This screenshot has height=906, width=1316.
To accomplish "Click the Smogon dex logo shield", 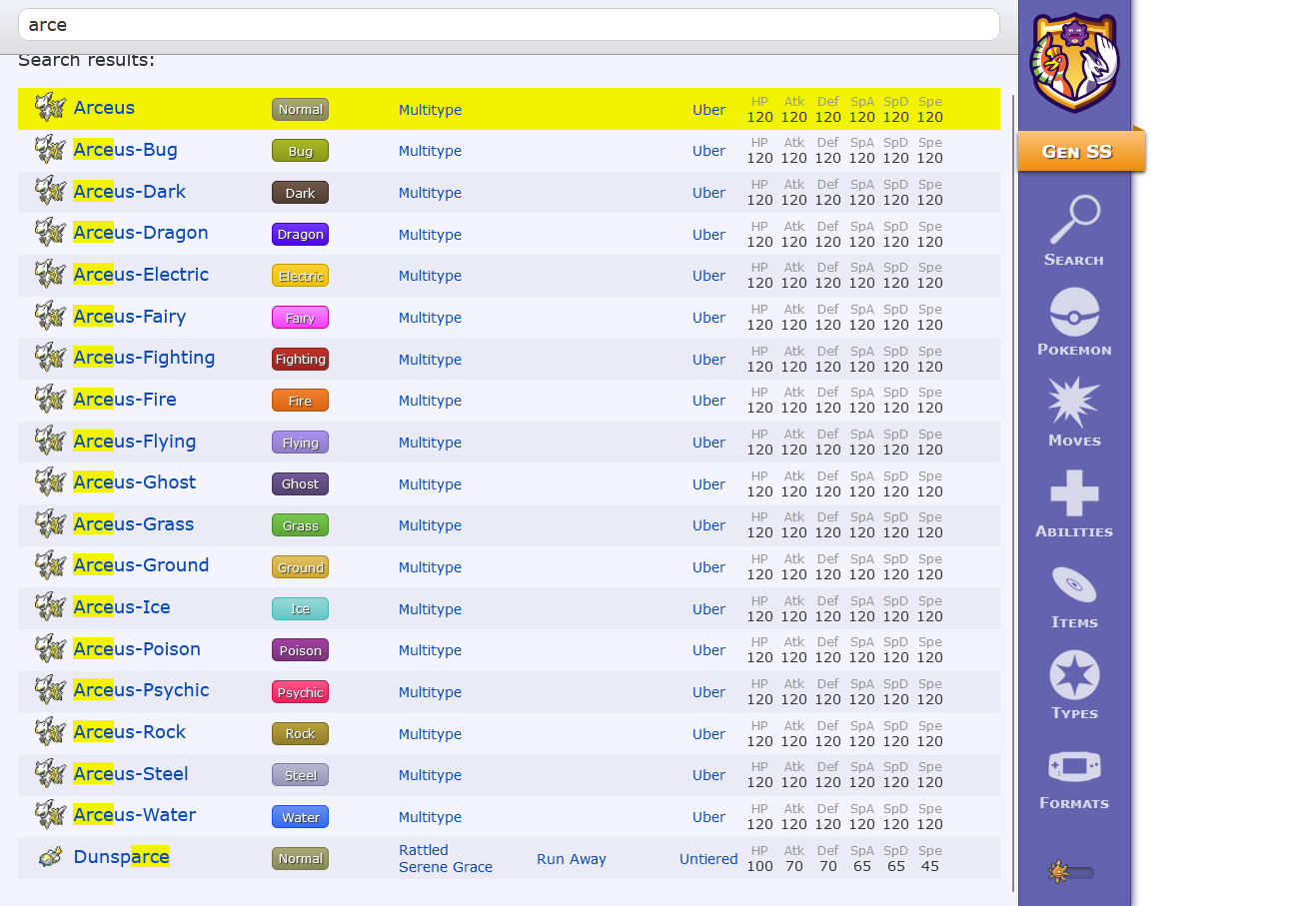I will pyautogui.click(x=1074, y=62).
